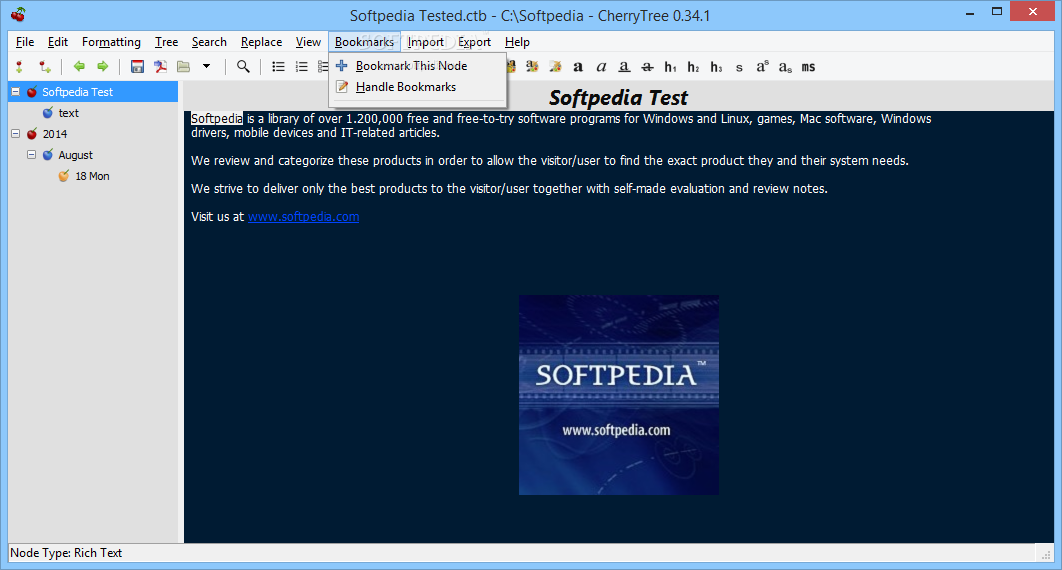Toggle subscript formatting icon

785,67
